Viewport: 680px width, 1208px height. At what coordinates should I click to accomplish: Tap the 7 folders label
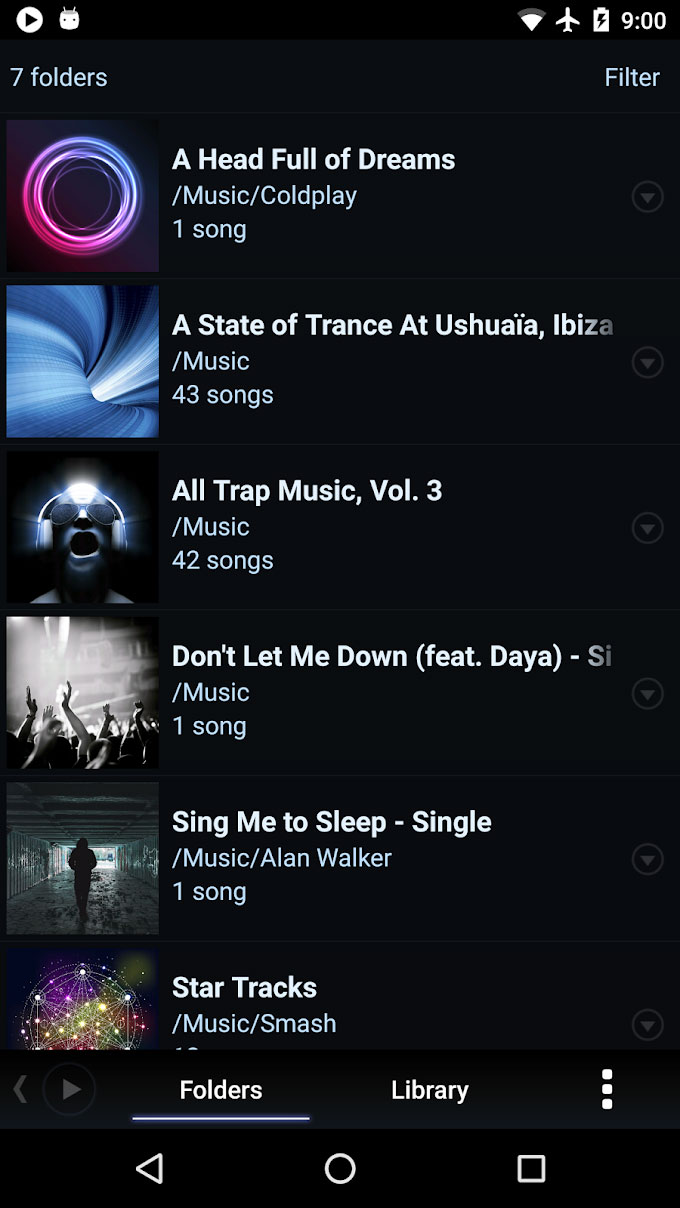[58, 77]
